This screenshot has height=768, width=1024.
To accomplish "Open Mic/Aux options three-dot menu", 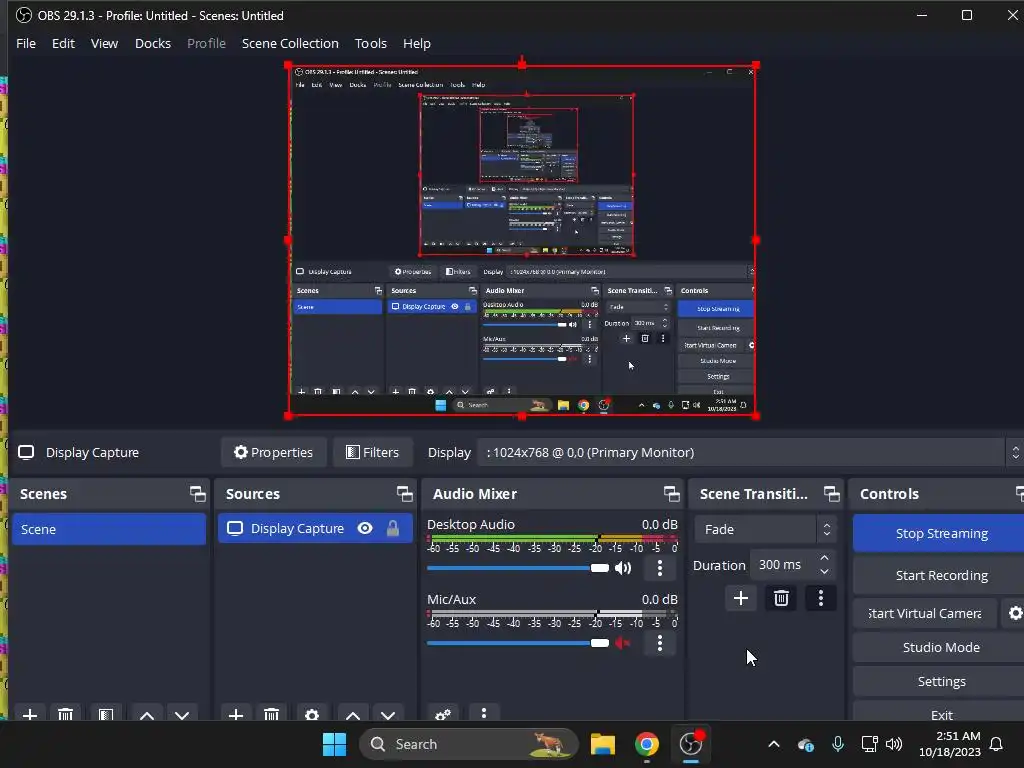I will pyautogui.click(x=660, y=643).
